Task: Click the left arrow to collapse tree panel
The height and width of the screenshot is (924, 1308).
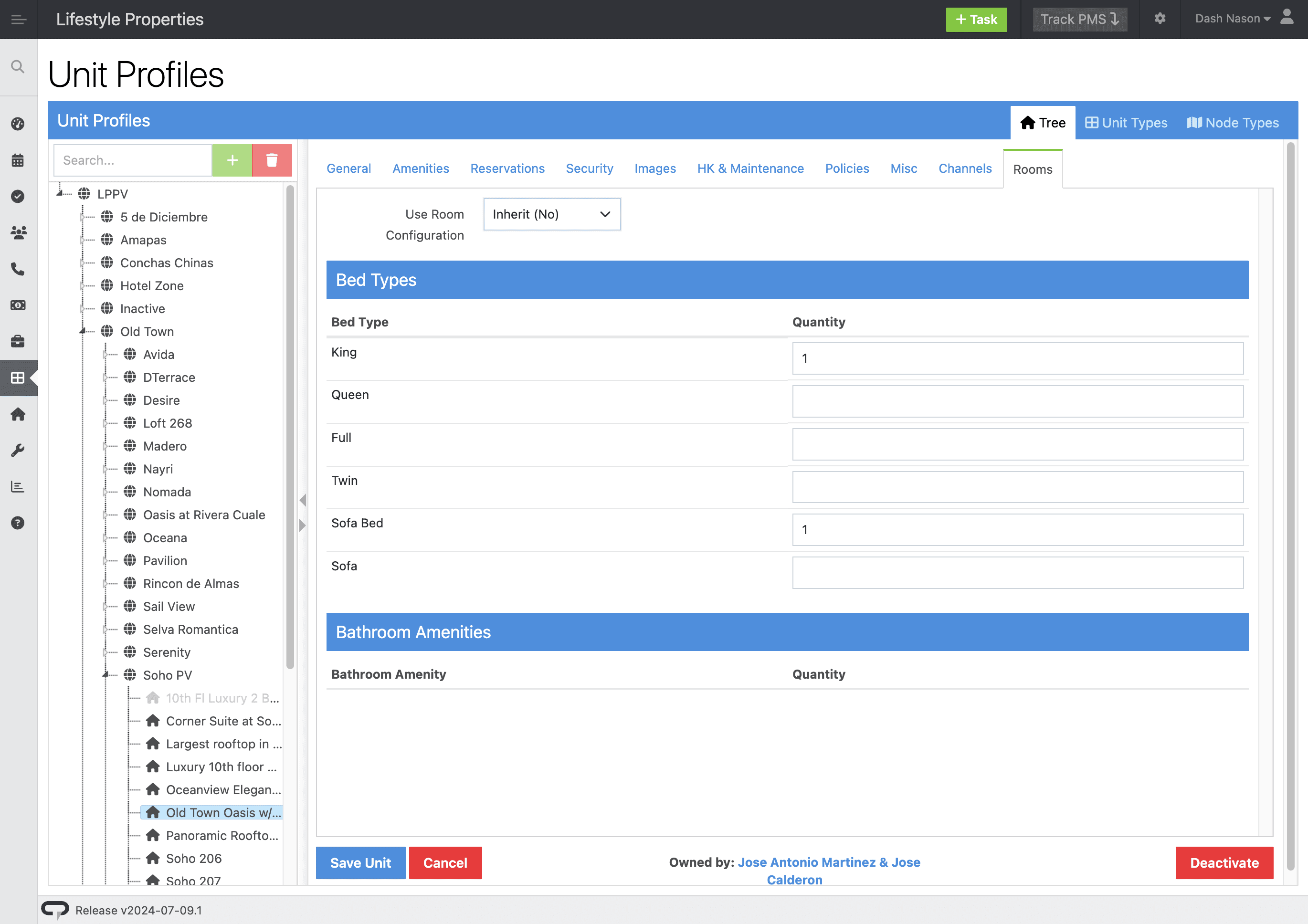Action: click(303, 500)
